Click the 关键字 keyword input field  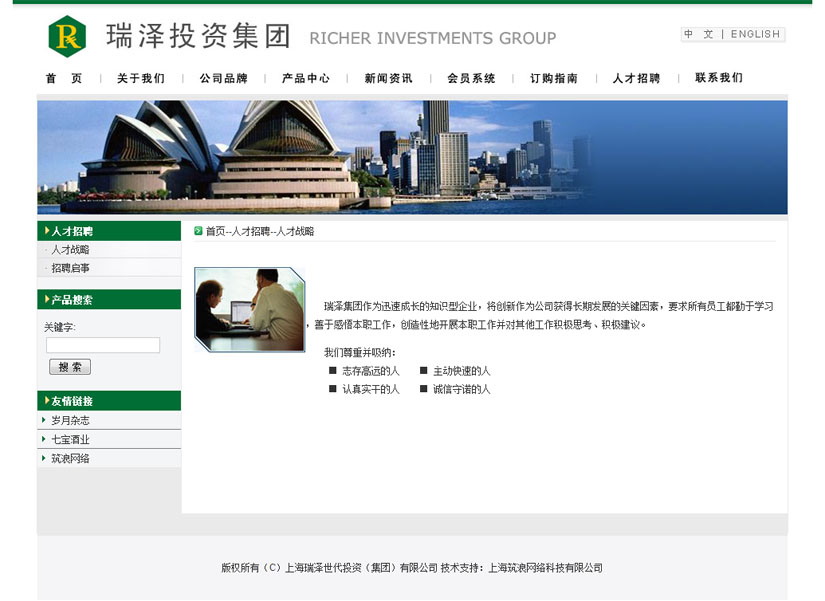[103, 345]
